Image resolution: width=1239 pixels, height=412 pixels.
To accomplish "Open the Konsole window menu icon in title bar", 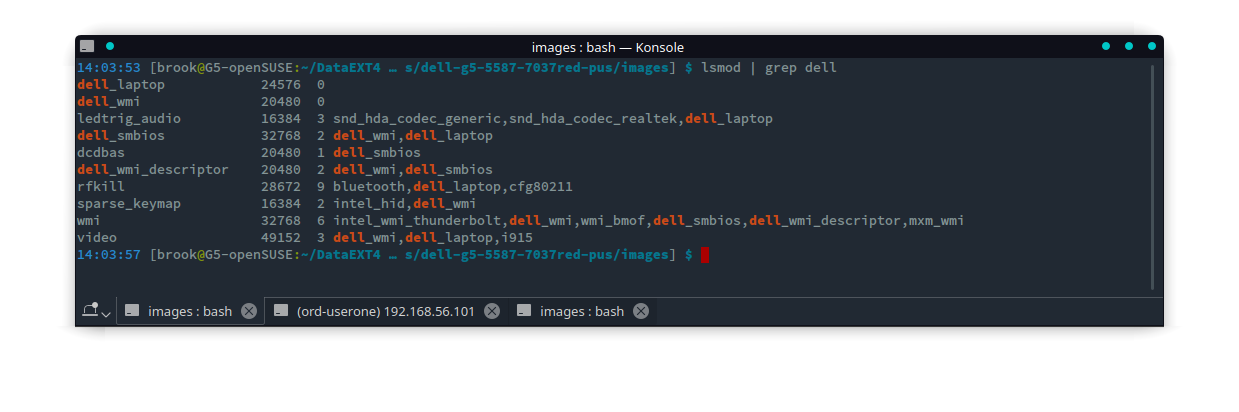I will click(x=88, y=46).
